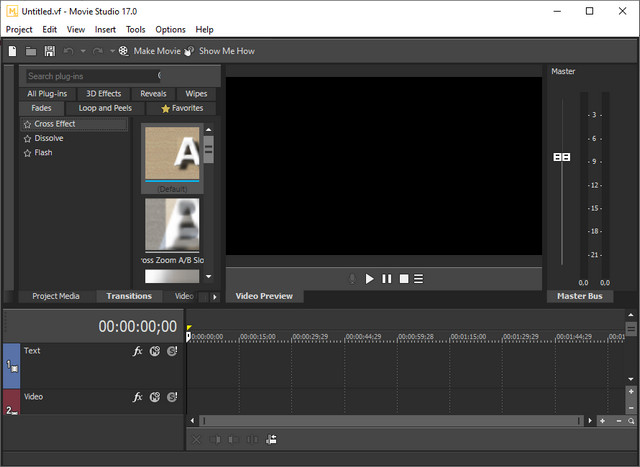640x467 pixels.
Task: Mute the Text track
Action: [x=155, y=351]
